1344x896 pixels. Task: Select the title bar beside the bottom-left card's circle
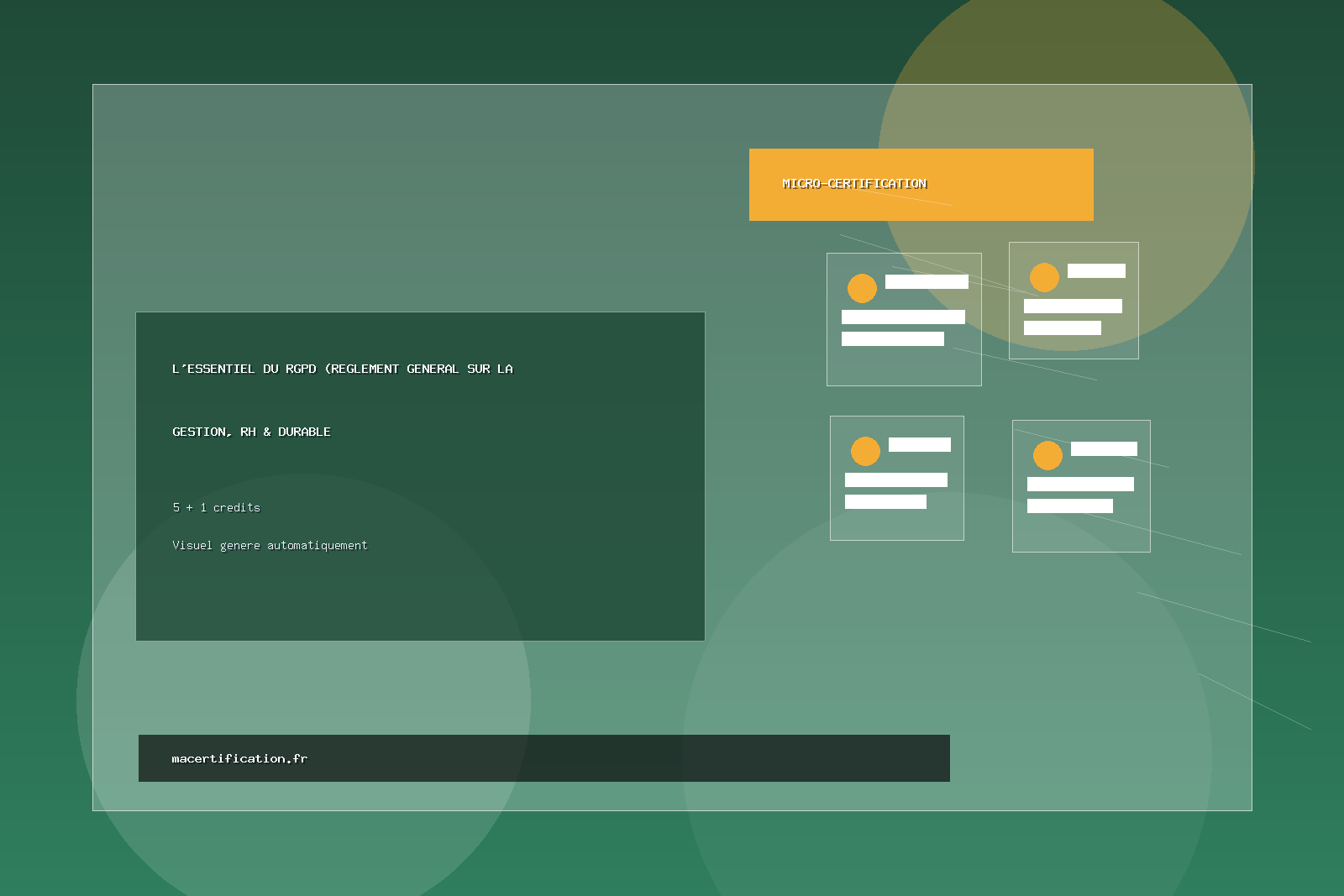(x=919, y=444)
